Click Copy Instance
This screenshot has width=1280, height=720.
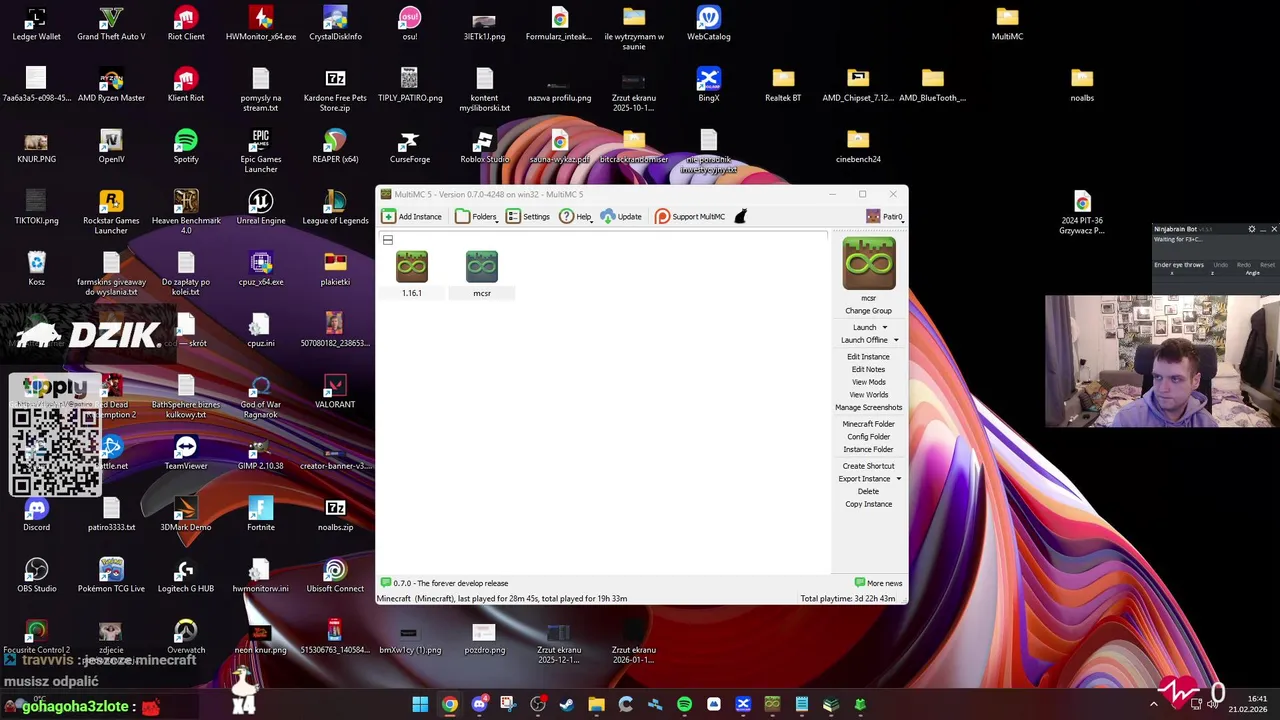[x=868, y=504]
